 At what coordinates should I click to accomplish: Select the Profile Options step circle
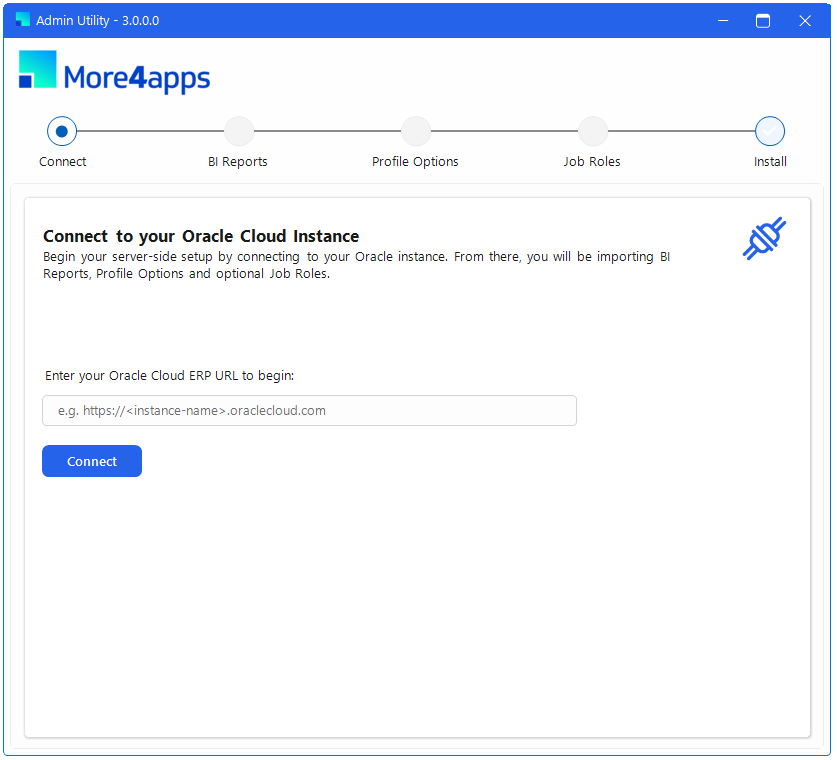416,131
